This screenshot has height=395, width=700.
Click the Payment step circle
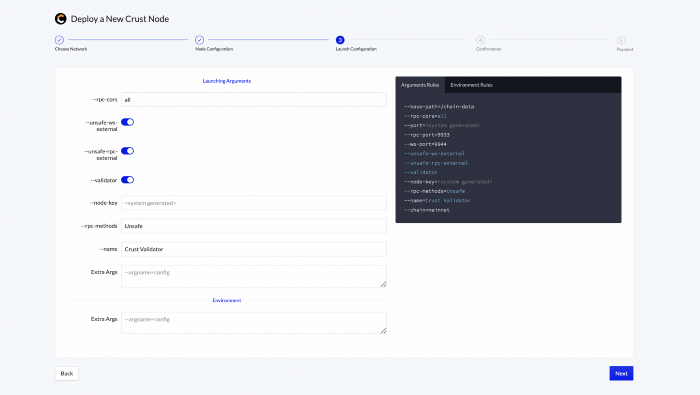(621, 40)
